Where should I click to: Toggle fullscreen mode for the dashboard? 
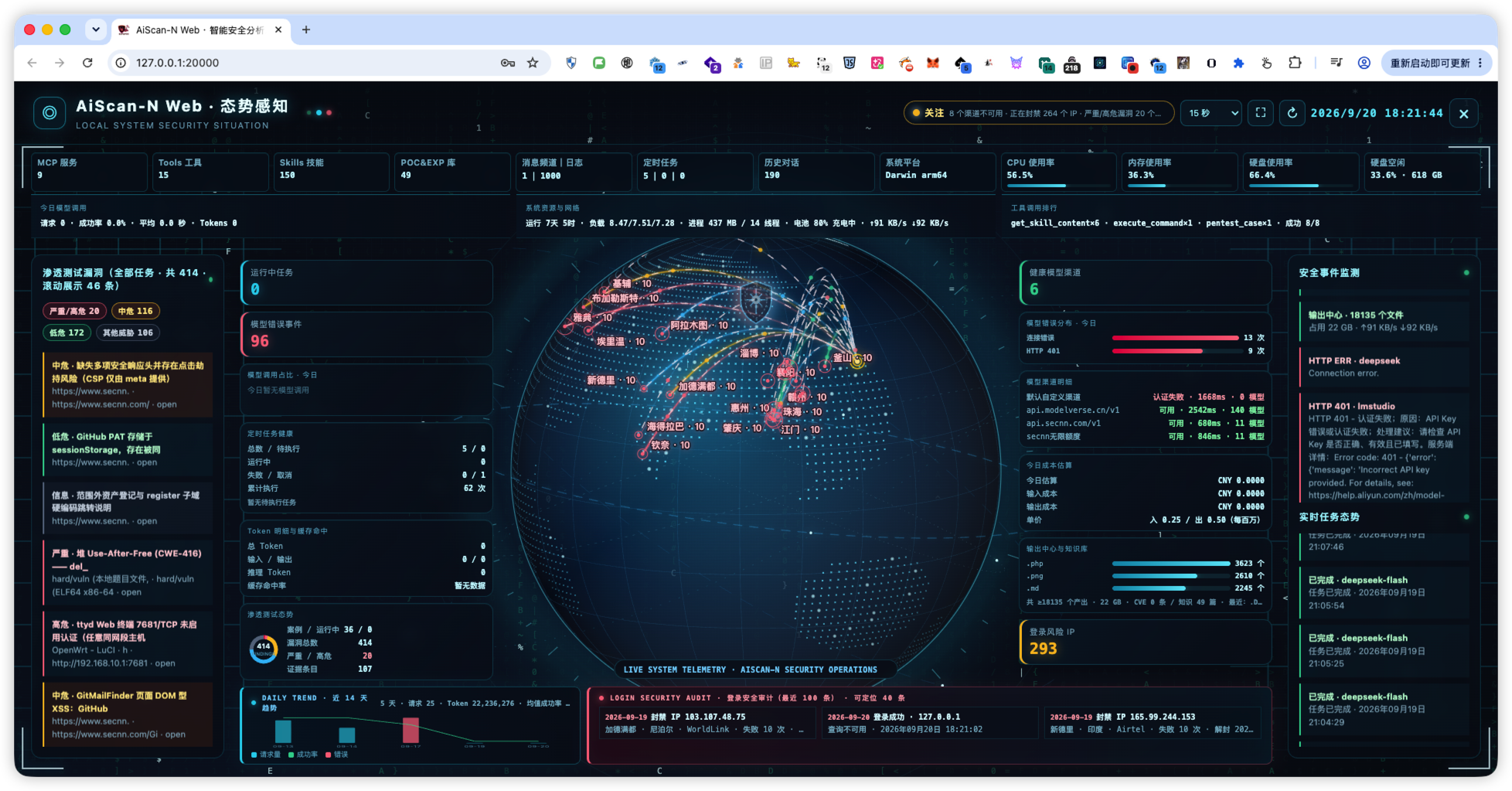coord(1261,113)
